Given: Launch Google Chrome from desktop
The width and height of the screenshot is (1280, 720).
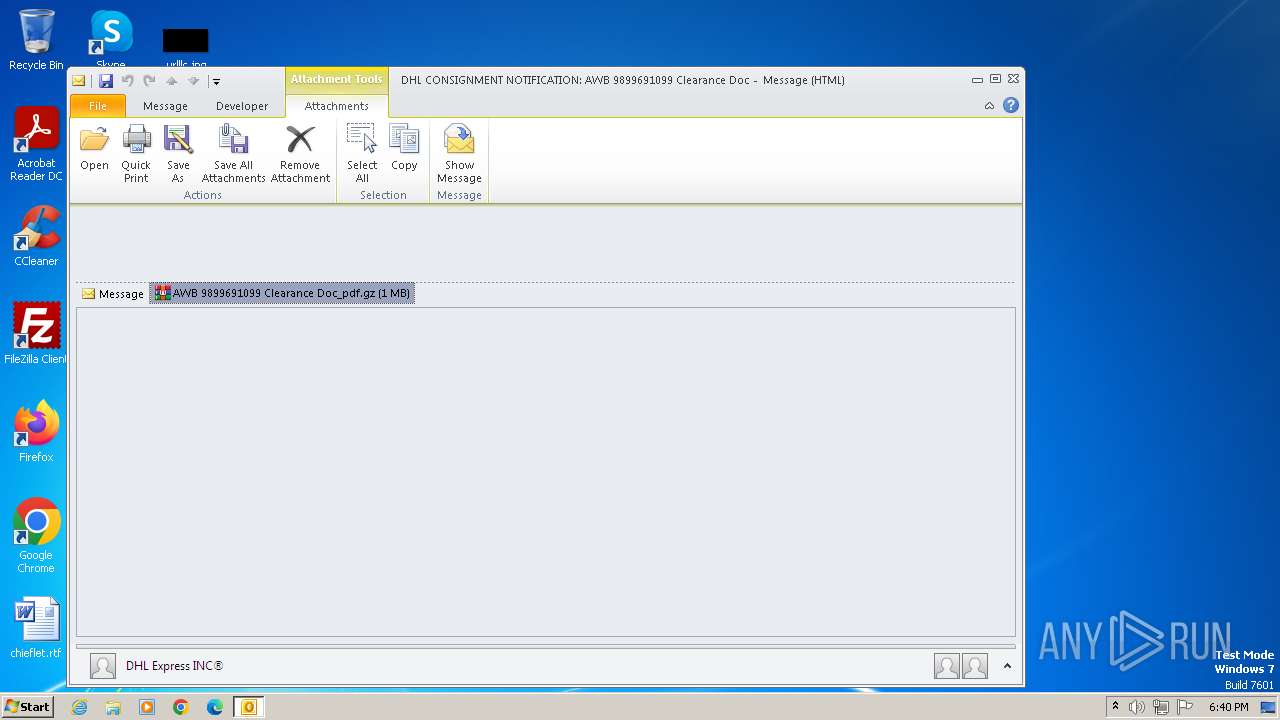Looking at the screenshot, I should tap(36, 536).
